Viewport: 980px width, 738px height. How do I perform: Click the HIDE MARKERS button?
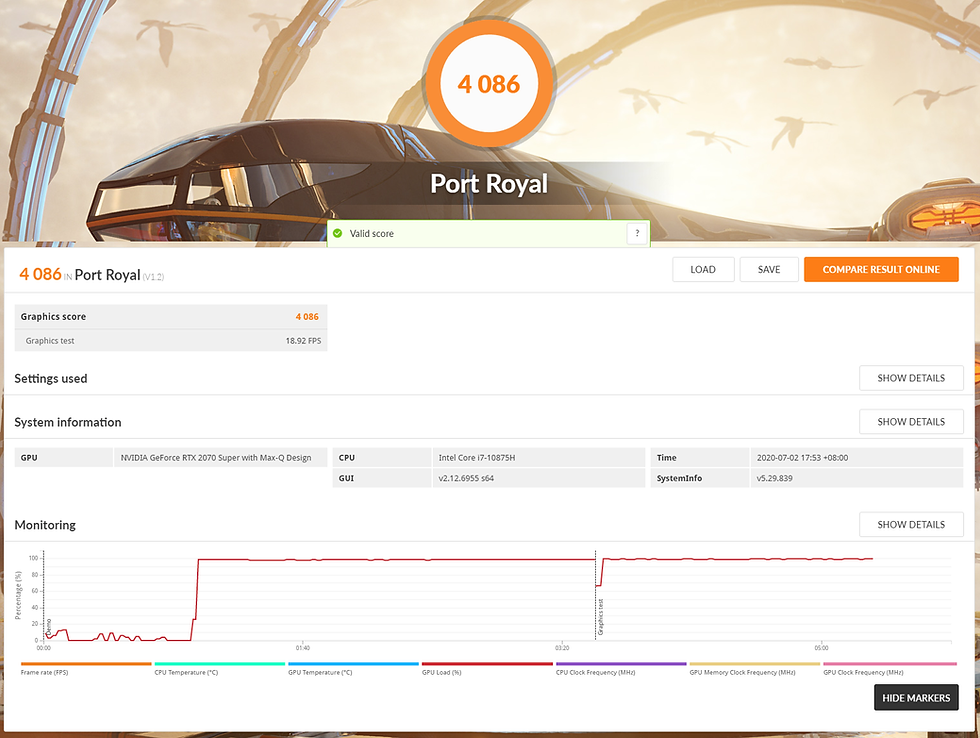(916, 698)
